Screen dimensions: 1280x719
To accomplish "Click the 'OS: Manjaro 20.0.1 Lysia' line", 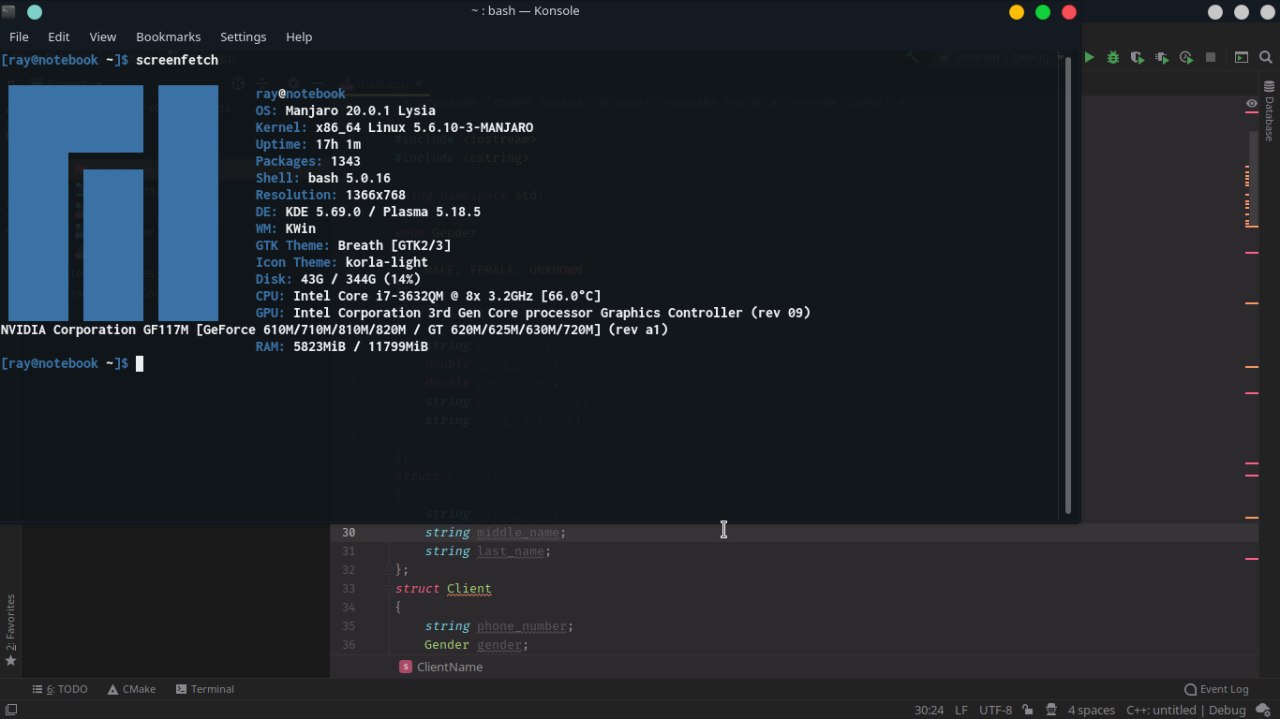I will (x=345, y=111).
